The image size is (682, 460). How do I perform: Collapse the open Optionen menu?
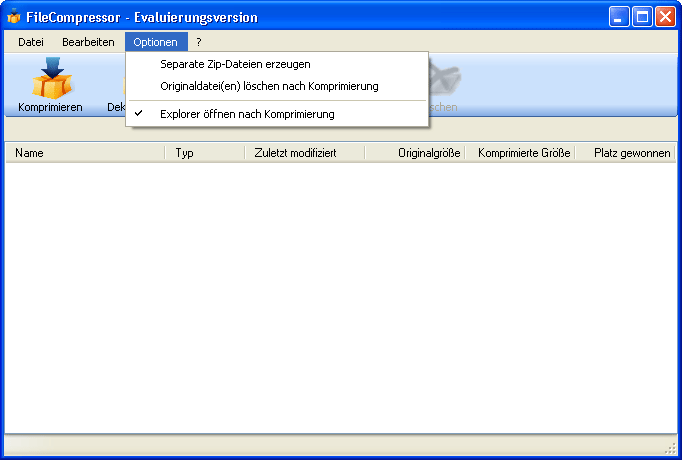pyautogui.click(x=155, y=42)
